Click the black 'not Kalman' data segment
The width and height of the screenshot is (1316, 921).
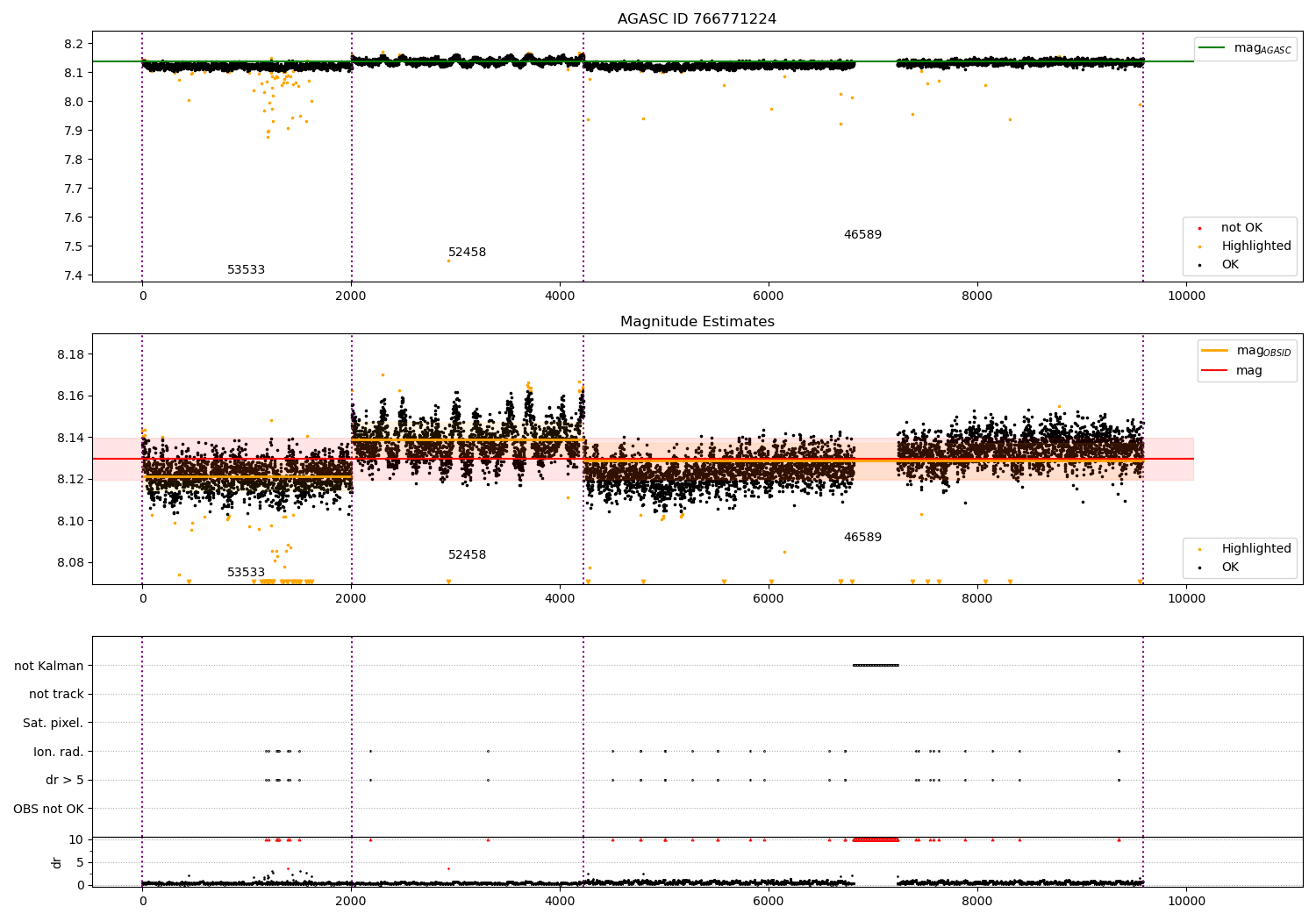(x=876, y=666)
